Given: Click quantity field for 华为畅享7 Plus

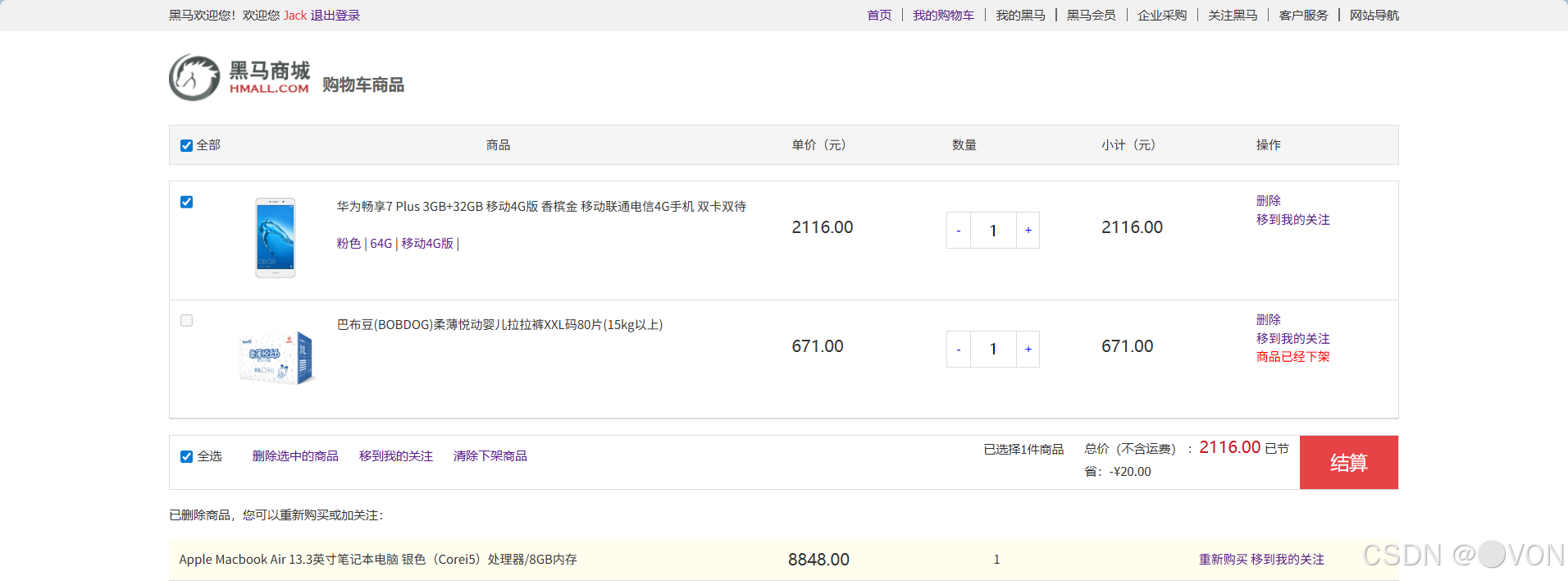Looking at the screenshot, I should [x=993, y=231].
